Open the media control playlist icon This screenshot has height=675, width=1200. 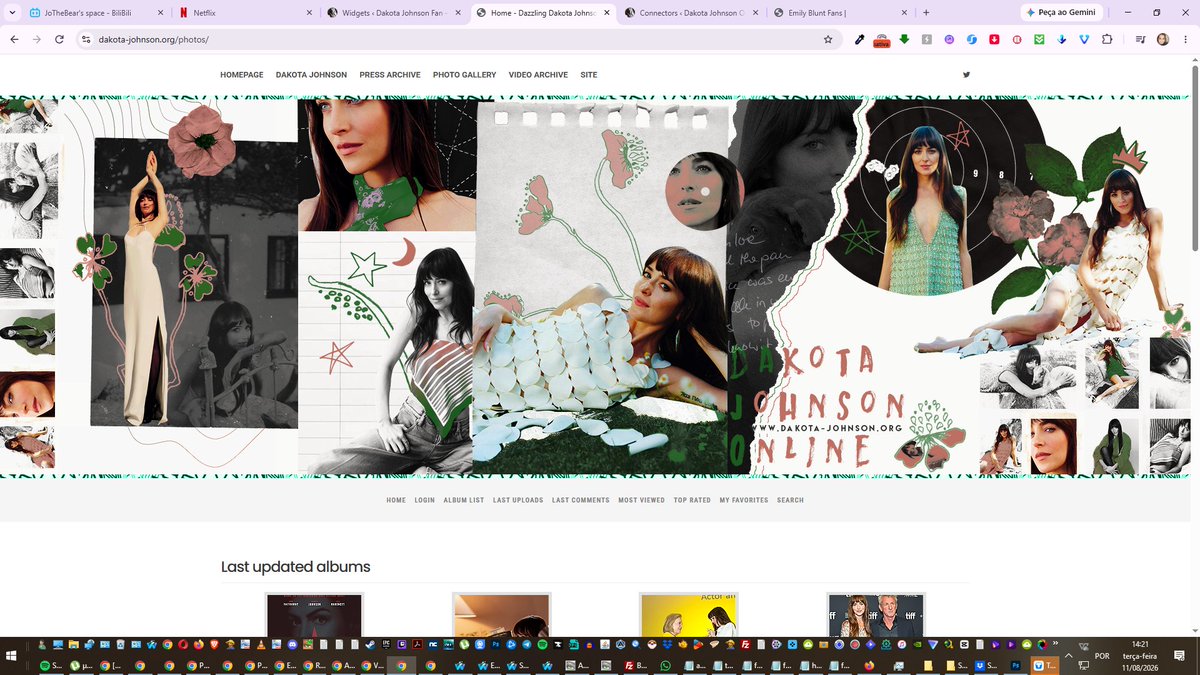(1140, 39)
